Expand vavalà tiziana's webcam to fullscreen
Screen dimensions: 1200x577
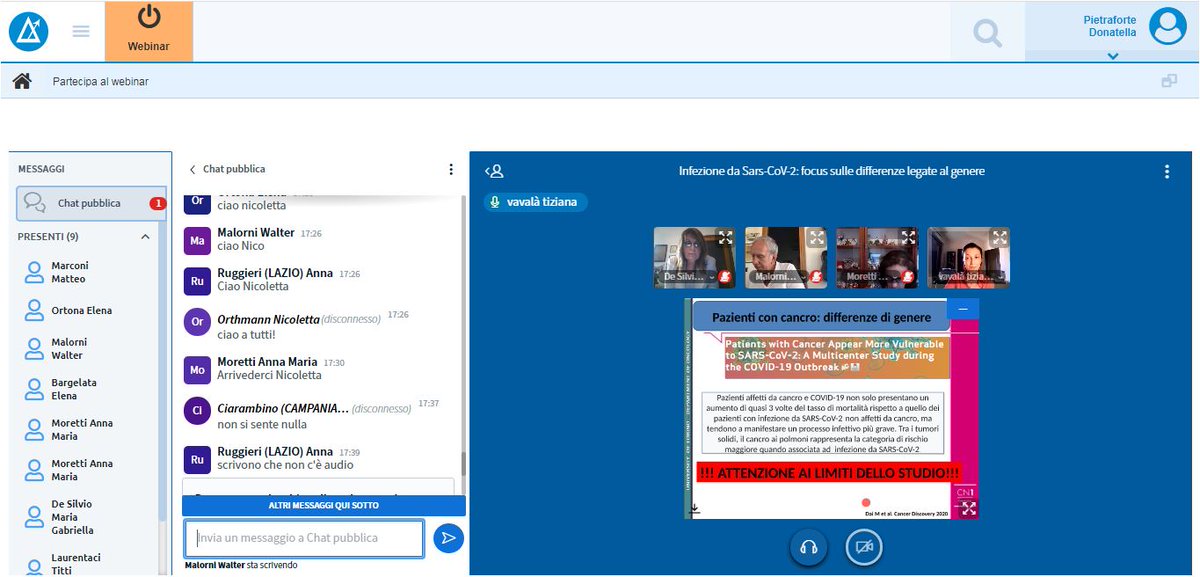(999, 238)
